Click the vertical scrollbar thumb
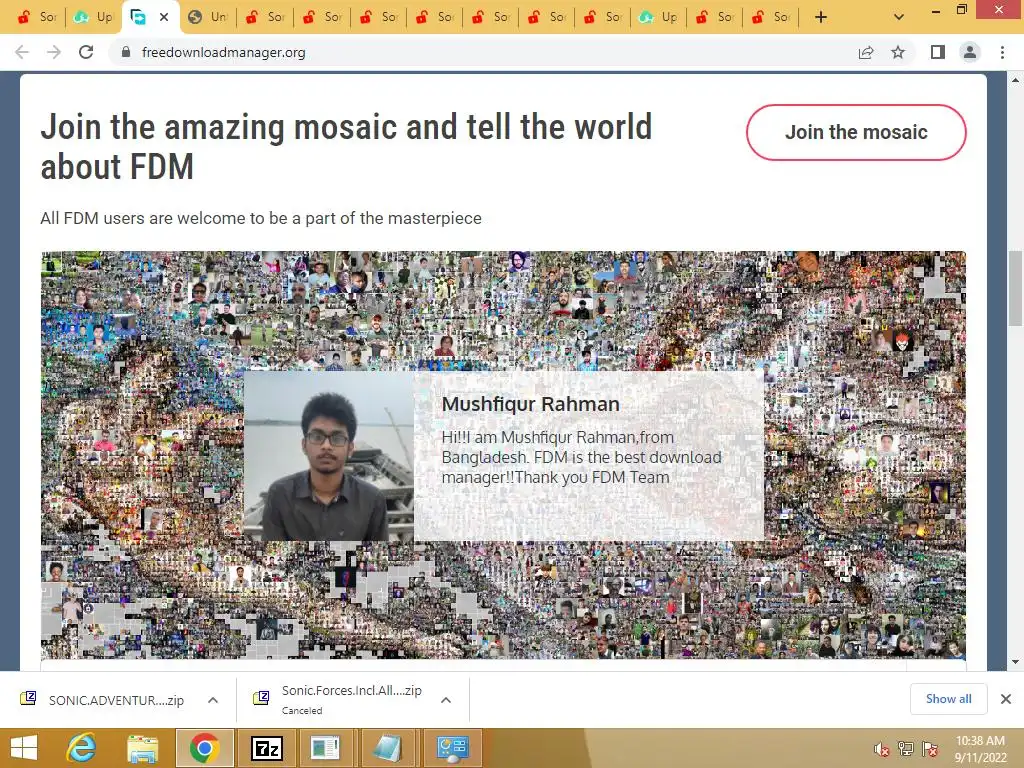 [x=1016, y=287]
